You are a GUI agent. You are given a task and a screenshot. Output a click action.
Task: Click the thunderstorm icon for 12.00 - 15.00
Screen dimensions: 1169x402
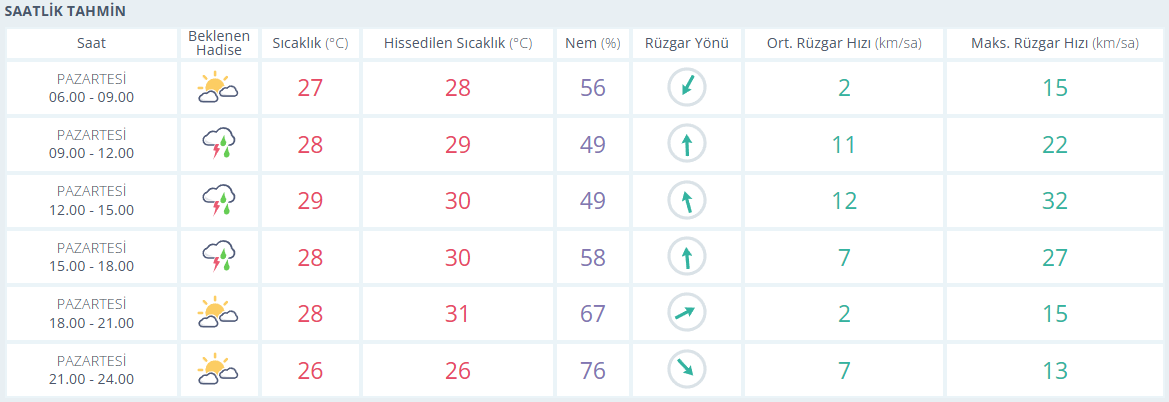tap(218, 201)
